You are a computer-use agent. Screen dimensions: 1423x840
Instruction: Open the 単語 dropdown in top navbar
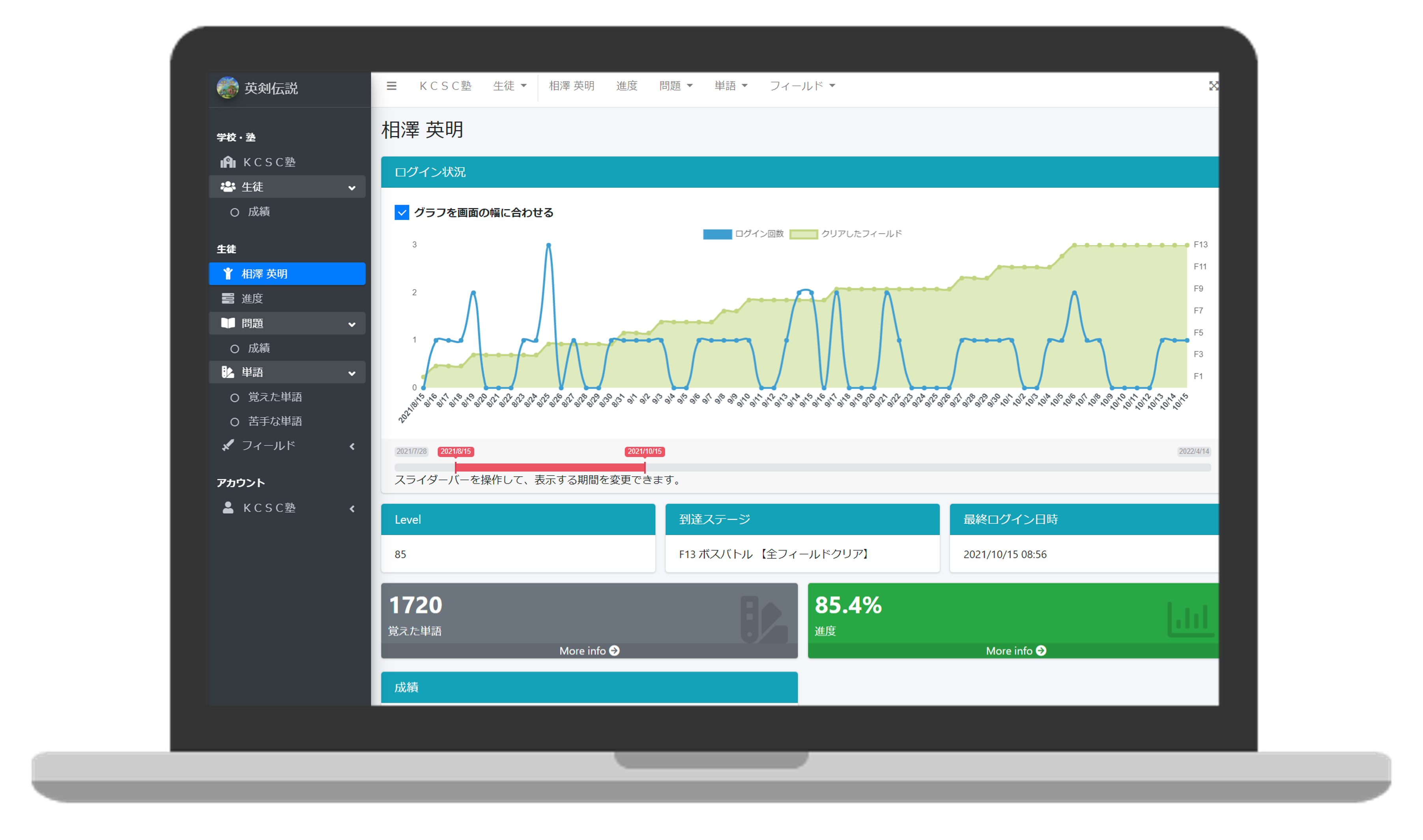(731, 86)
